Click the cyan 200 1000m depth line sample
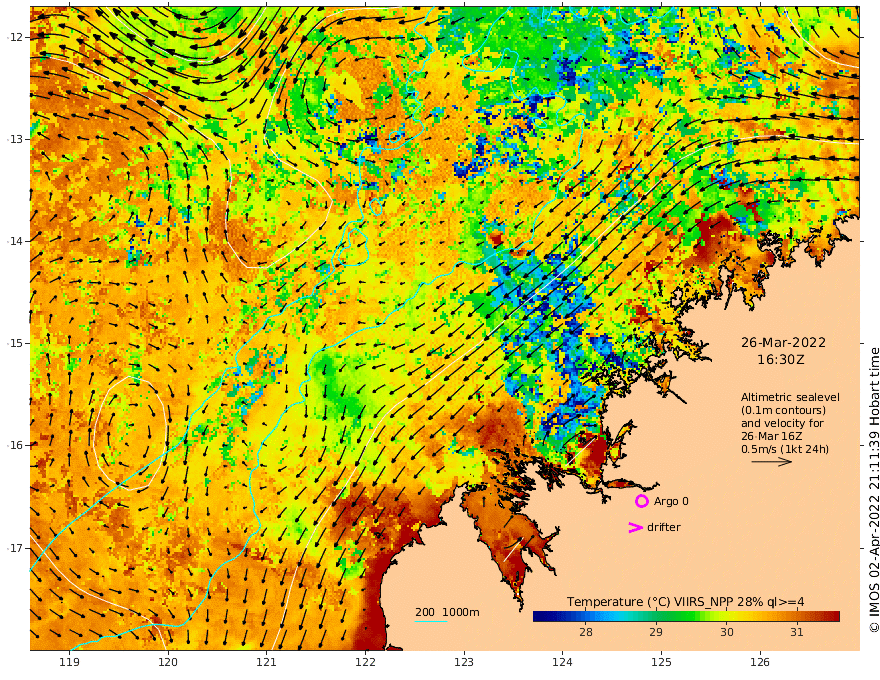This screenshot has height=680, width=880. pyautogui.click(x=431, y=621)
